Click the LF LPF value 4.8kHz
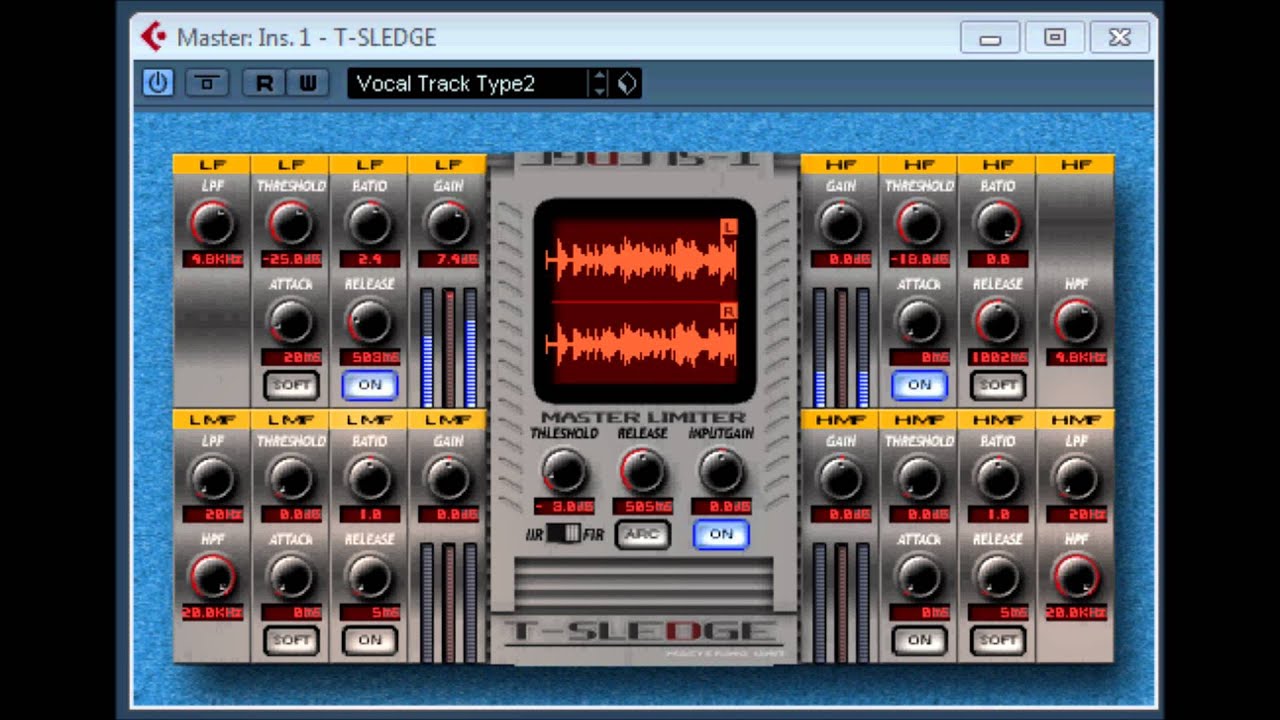 pyautogui.click(x=212, y=260)
